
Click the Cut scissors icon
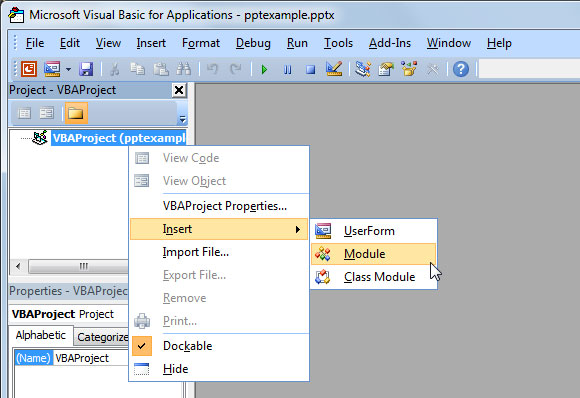pyautogui.click(x=115, y=69)
